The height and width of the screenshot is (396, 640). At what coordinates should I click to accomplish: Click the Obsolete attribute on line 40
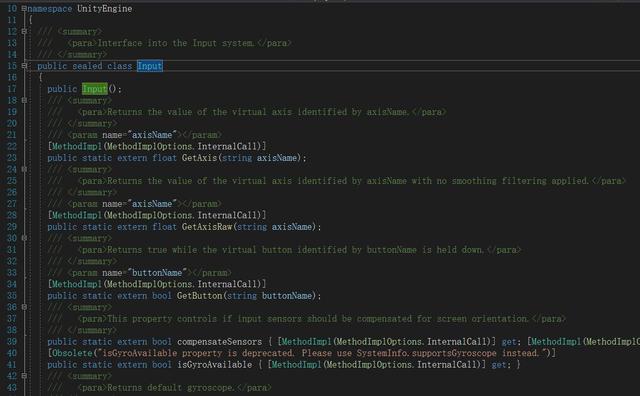pyautogui.click(x=73, y=353)
